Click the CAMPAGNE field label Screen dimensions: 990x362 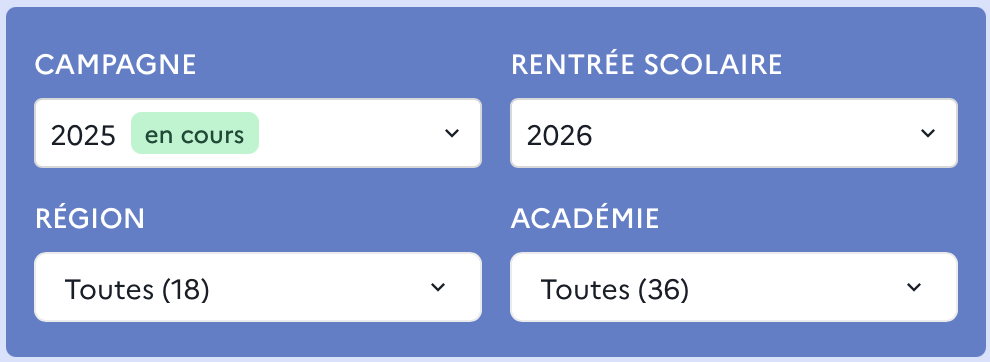tap(116, 65)
